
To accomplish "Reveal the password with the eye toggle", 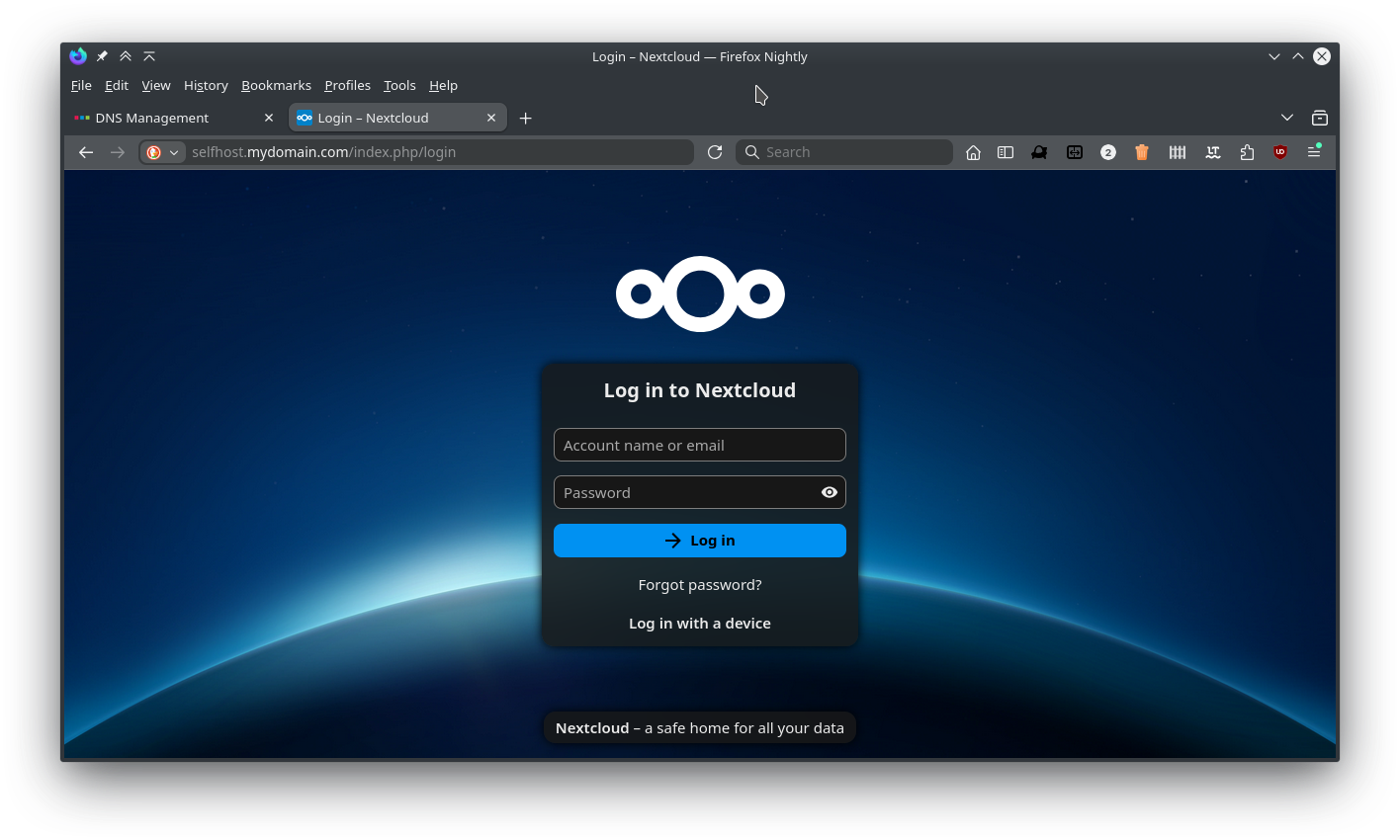I will coord(829,492).
